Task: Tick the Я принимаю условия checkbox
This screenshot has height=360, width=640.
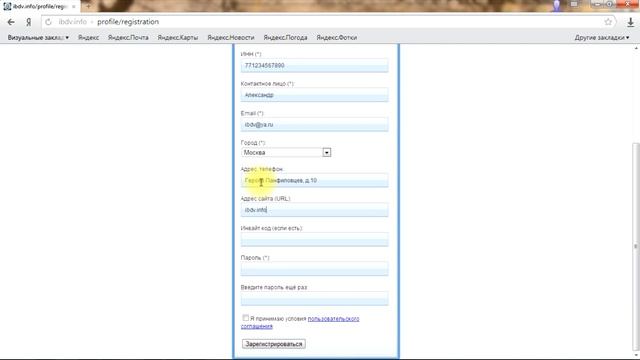Action: (x=245, y=318)
